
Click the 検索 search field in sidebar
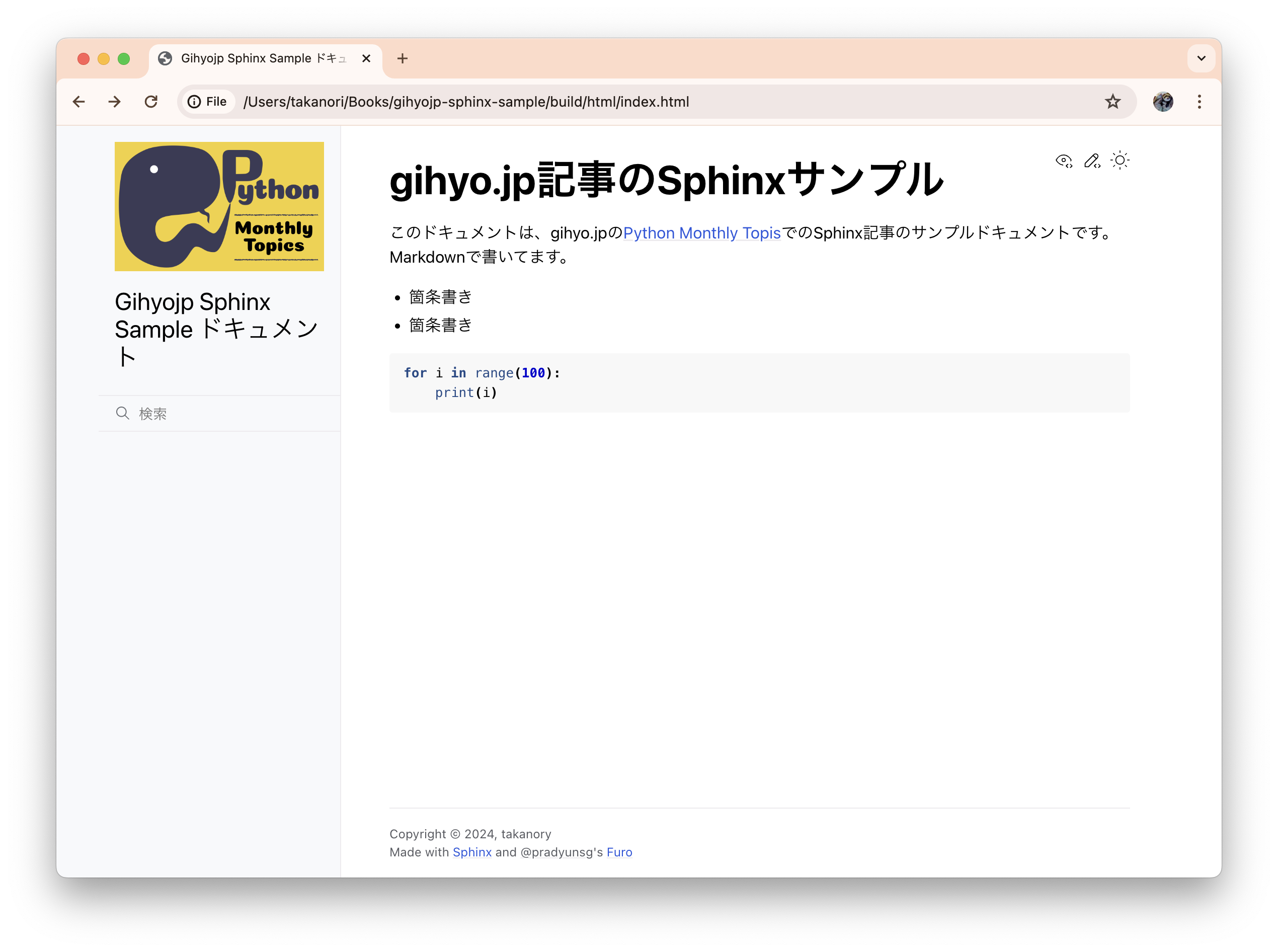(x=230, y=414)
